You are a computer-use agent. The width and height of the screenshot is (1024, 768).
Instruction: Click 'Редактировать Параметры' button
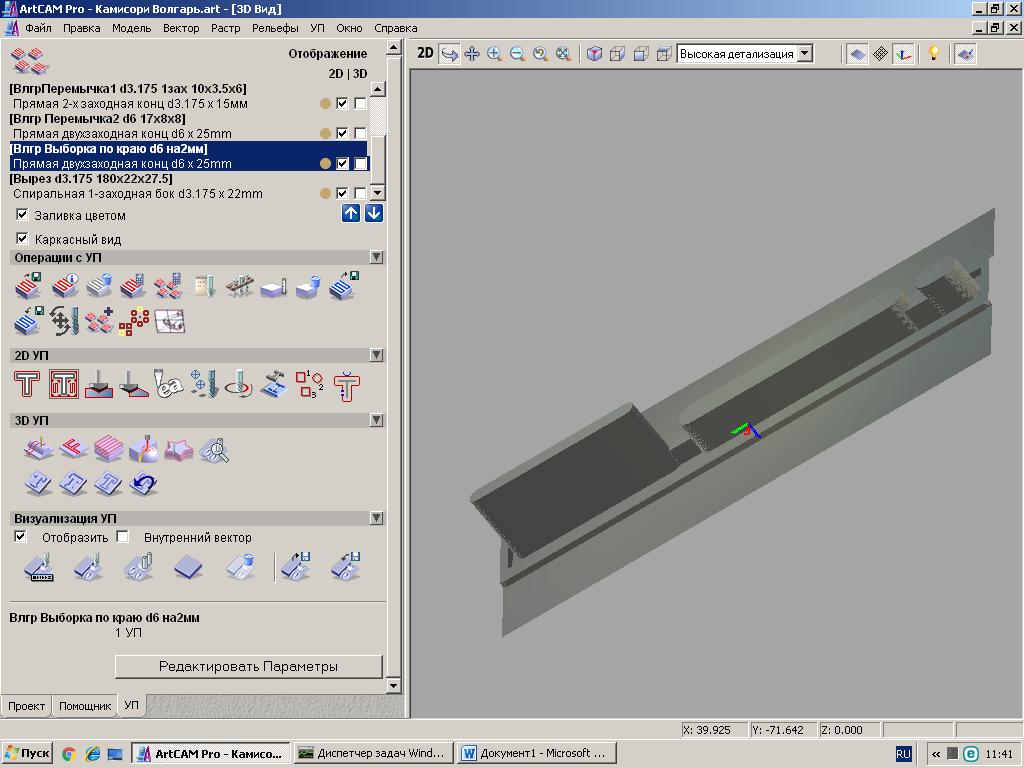tap(248, 666)
